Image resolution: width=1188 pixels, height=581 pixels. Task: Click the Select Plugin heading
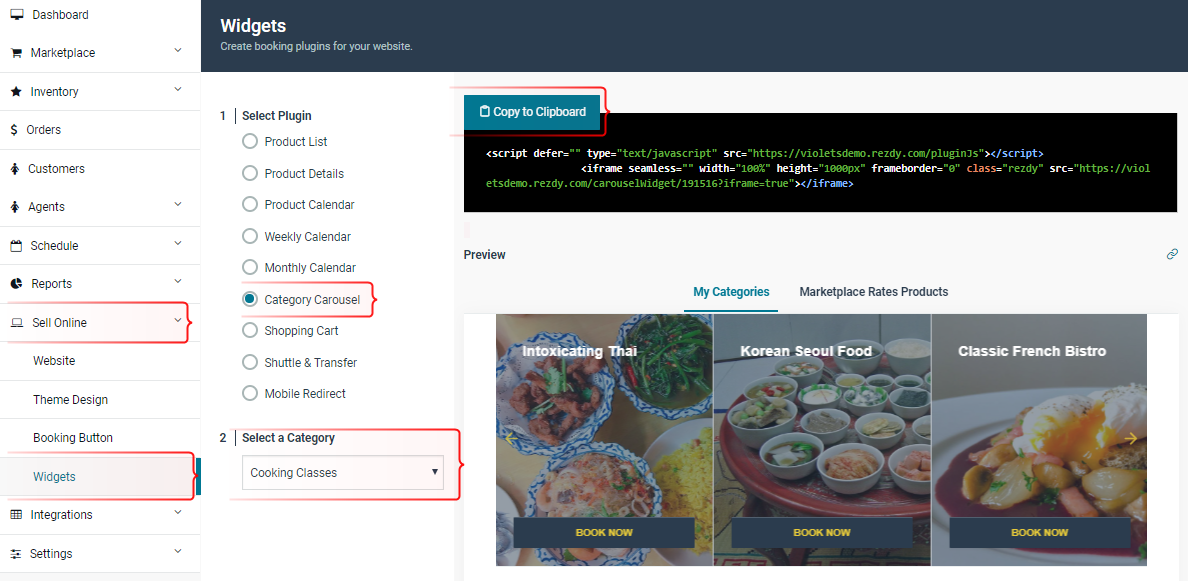tap(277, 116)
